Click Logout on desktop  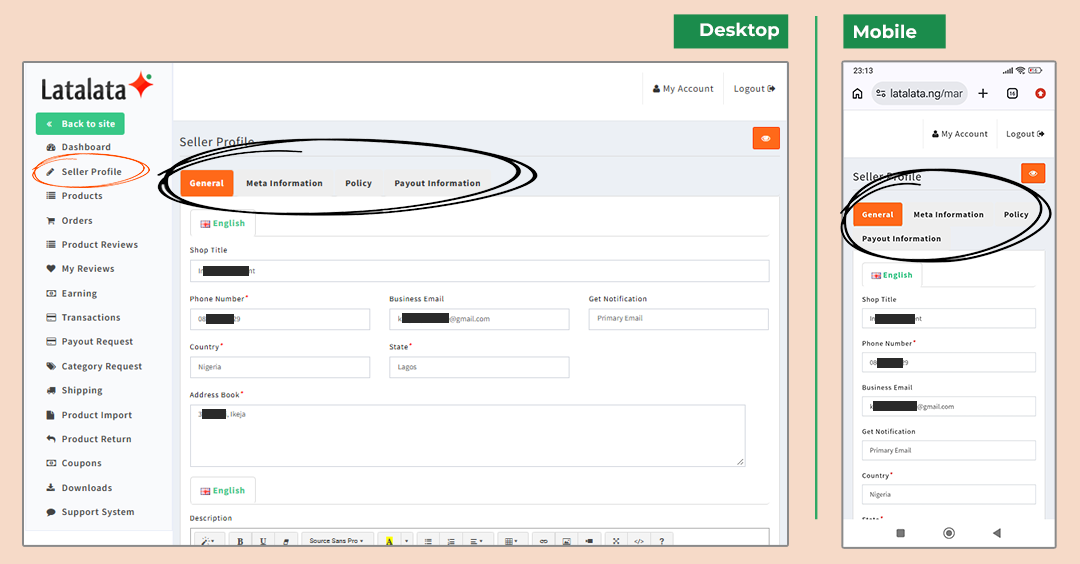(754, 89)
